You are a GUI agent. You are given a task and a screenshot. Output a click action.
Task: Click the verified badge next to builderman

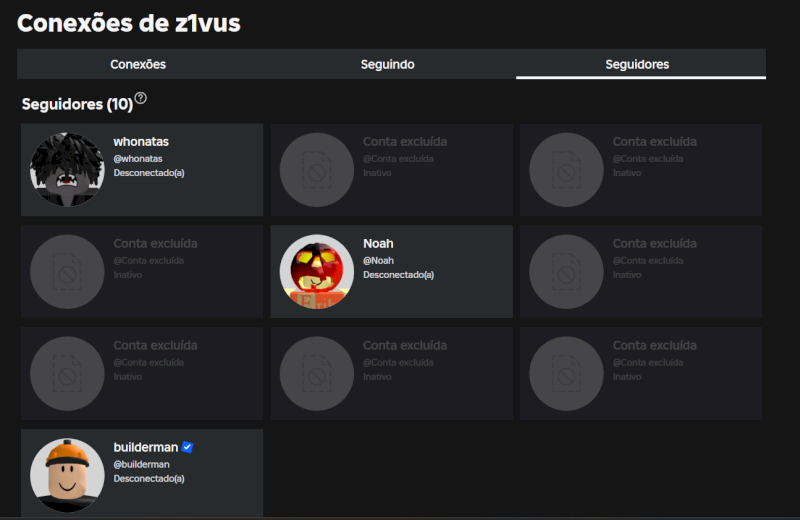(x=187, y=447)
